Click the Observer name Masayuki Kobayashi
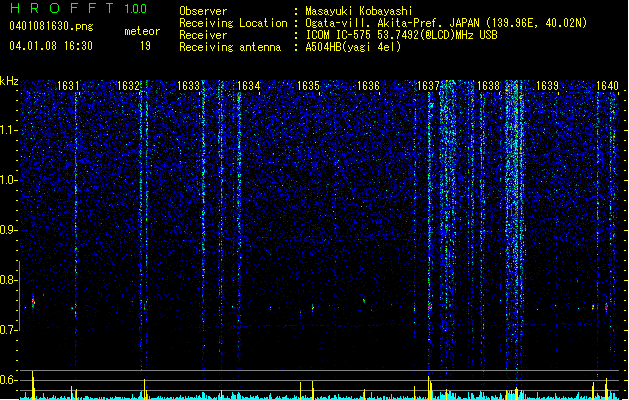 click(359, 11)
